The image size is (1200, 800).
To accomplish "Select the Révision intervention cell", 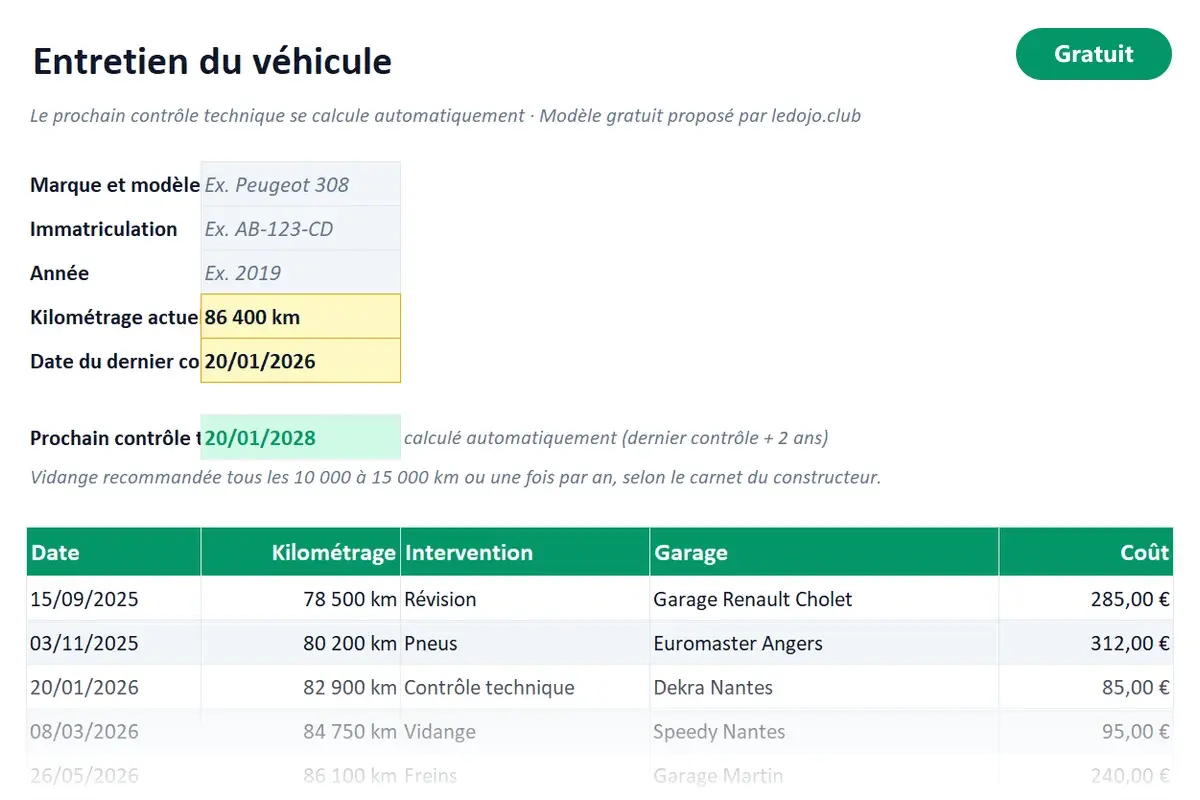I will coord(525,599).
